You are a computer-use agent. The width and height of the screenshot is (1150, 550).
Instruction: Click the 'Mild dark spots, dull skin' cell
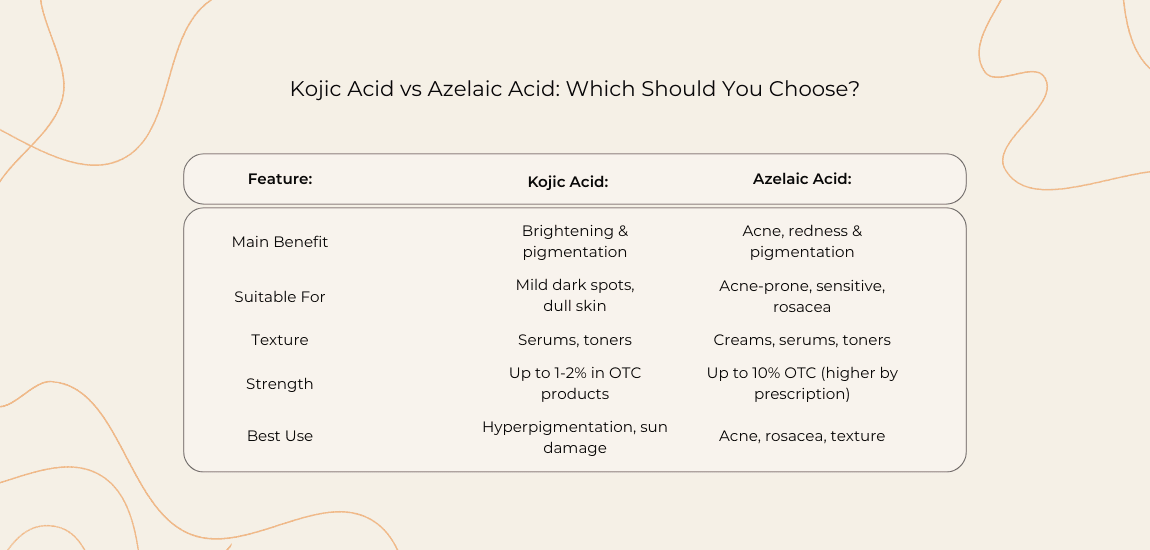coord(575,296)
